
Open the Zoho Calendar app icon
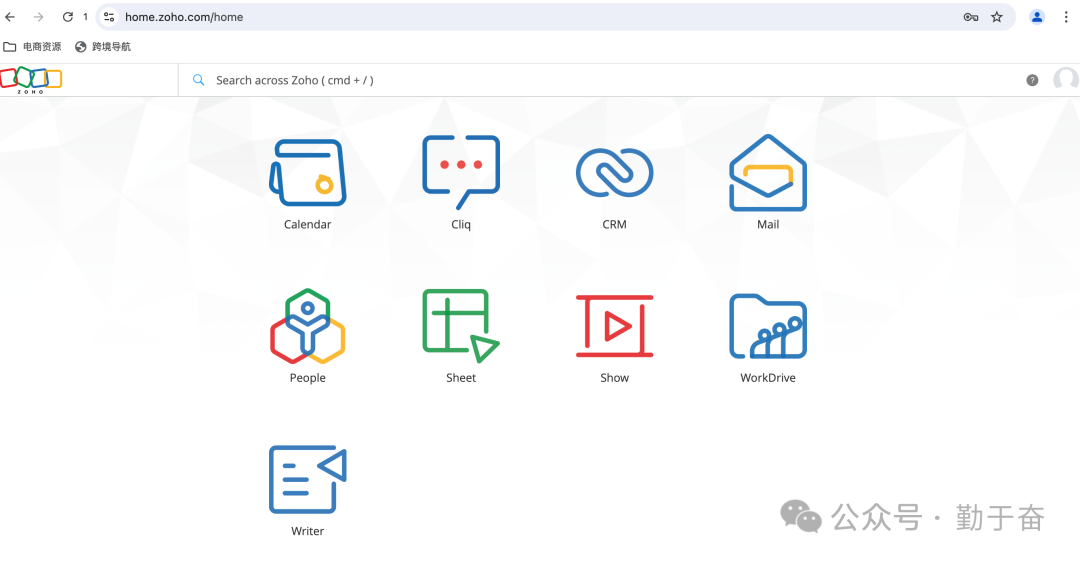[307, 172]
